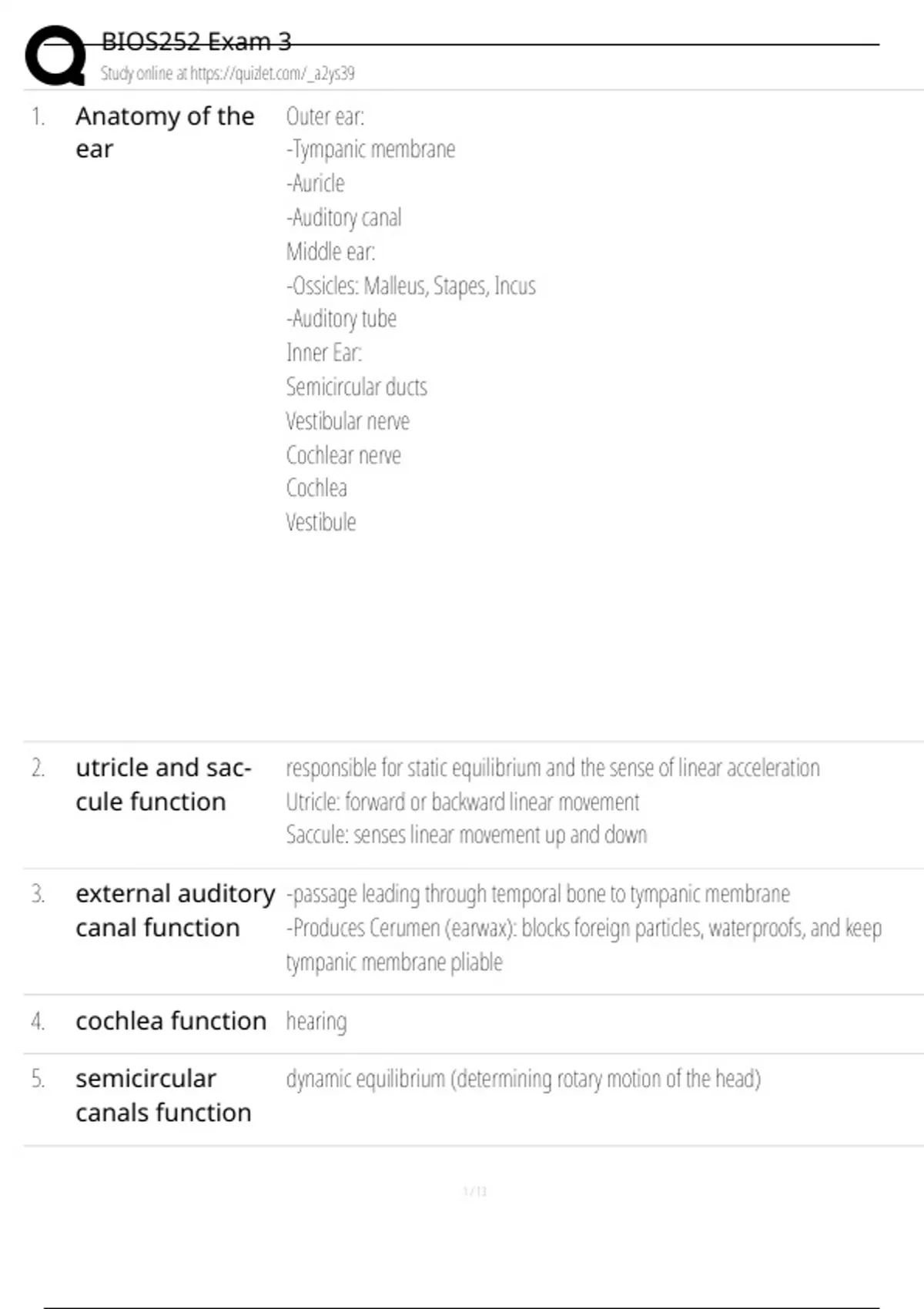The image size is (924, 1309).
Task: Click the 'Outer ear:' heading line
Action: (x=325, y=116)
